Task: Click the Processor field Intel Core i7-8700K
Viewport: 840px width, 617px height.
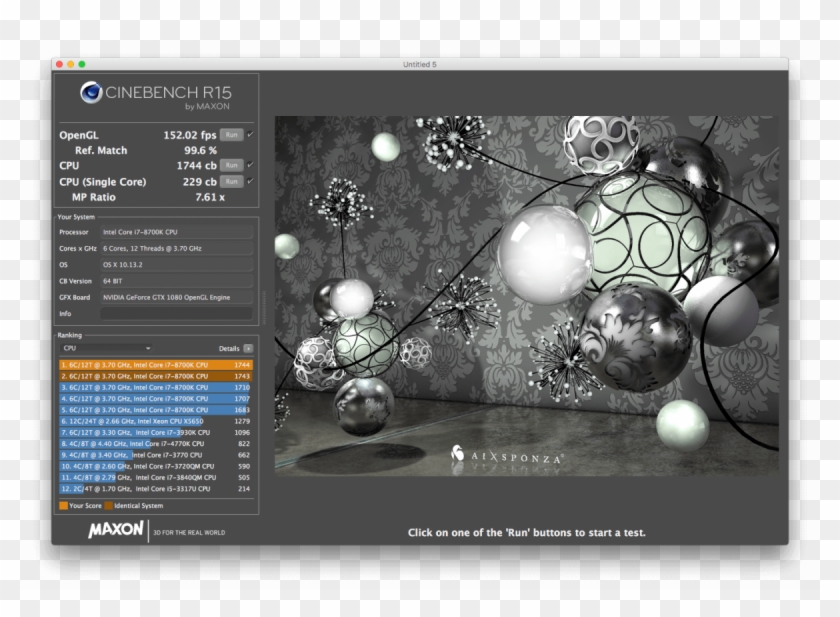Action: tap(176, 232)
